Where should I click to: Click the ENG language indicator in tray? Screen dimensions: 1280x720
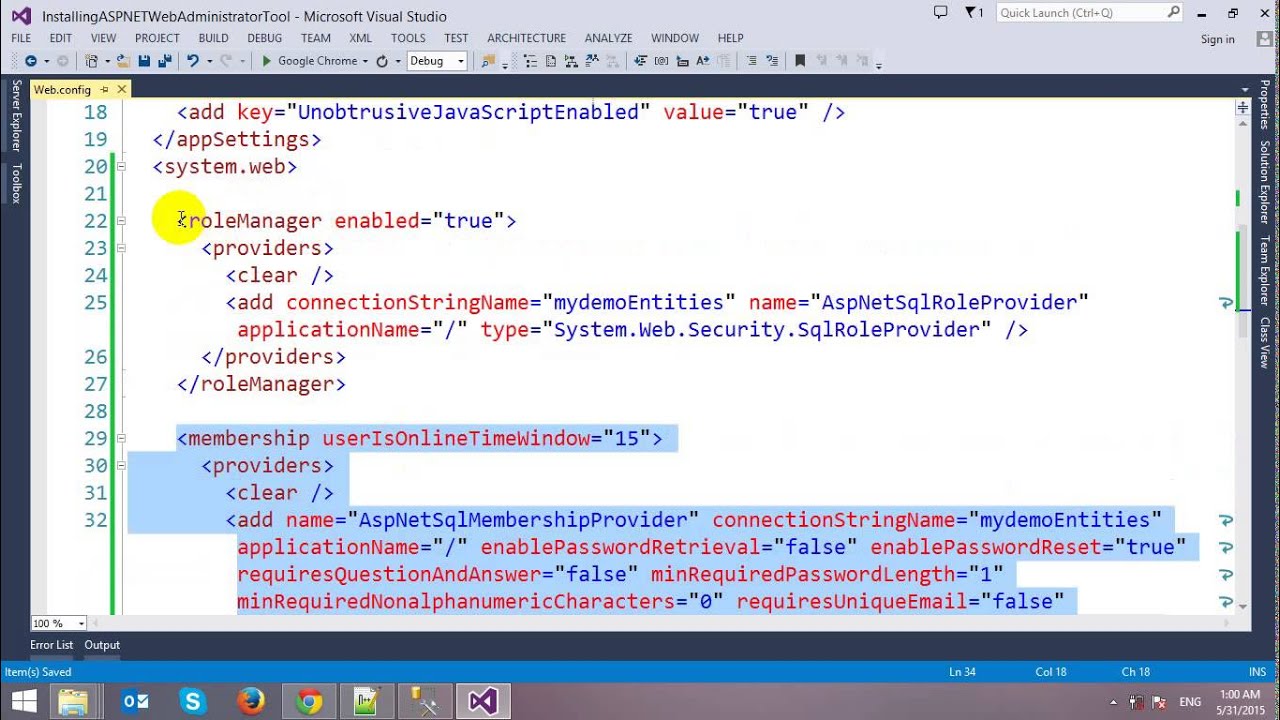[1190, 702]
